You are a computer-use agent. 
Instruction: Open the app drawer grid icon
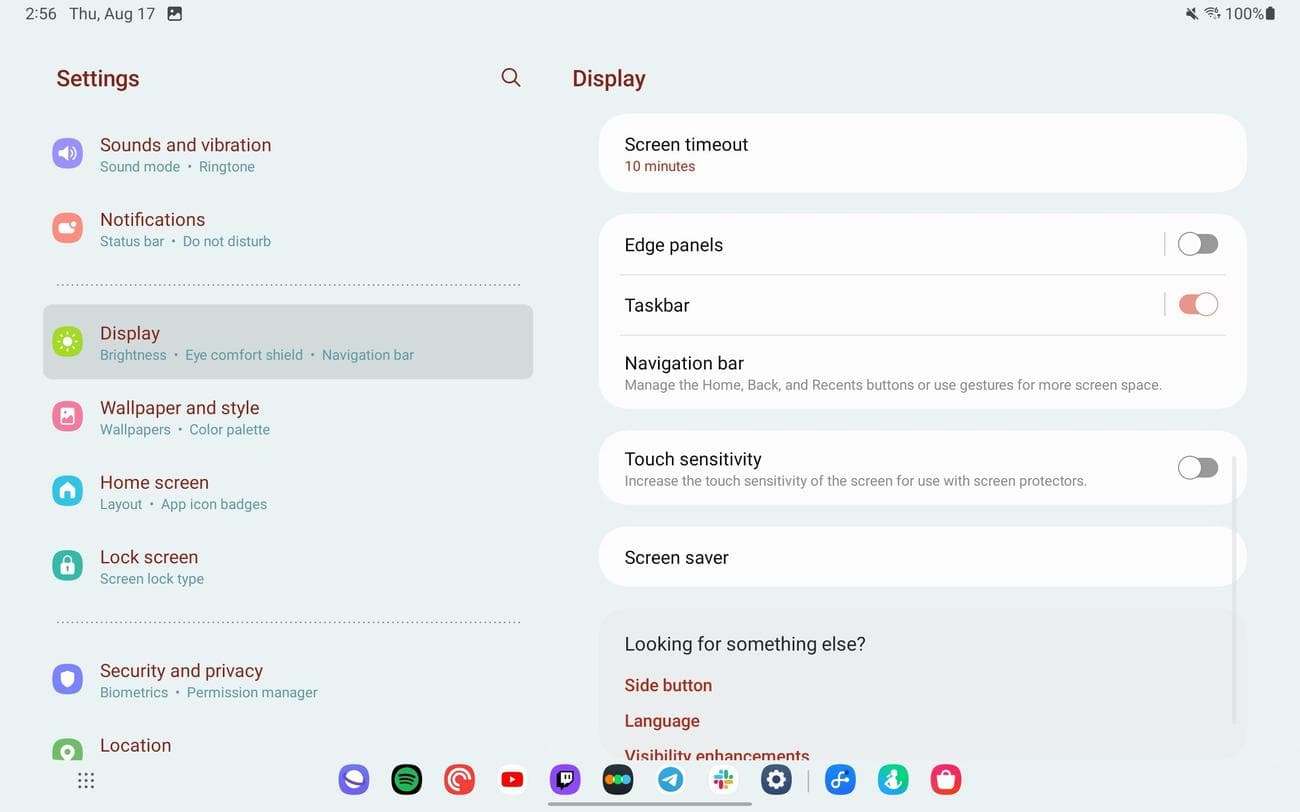tap(86, 780)
